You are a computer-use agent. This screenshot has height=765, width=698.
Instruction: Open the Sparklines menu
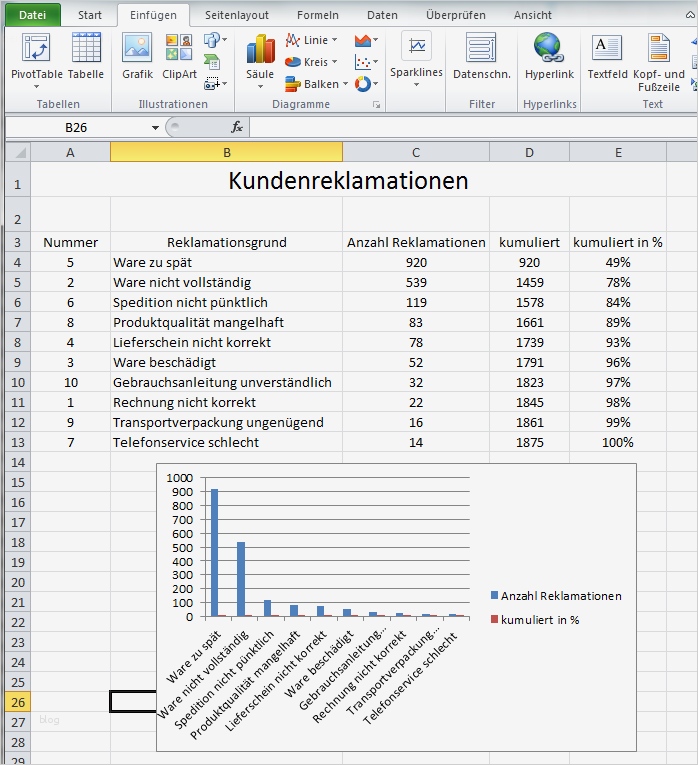tap(416, 59)
